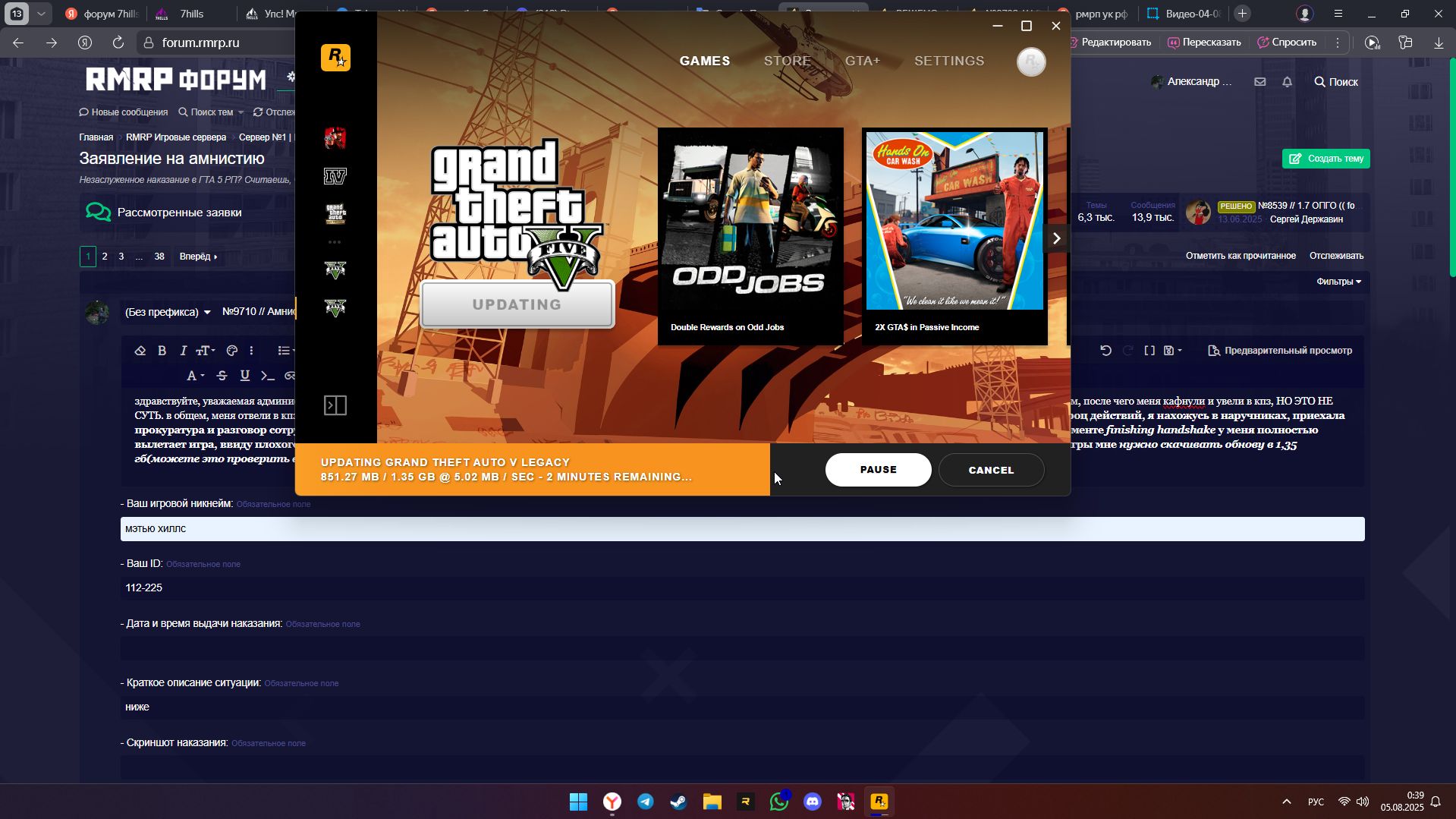Viewport: 1456px width, 819px height.
Task: Open launcher account avatar menu
Action: click(x=1031, y=61)
